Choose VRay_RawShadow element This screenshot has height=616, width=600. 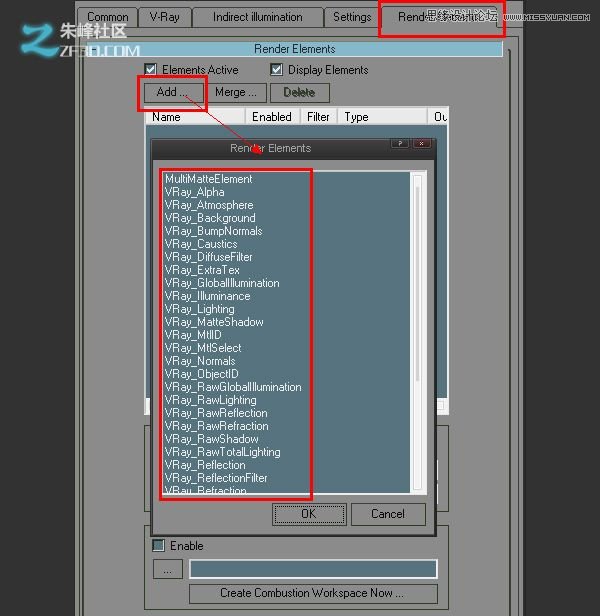[211, 439]
